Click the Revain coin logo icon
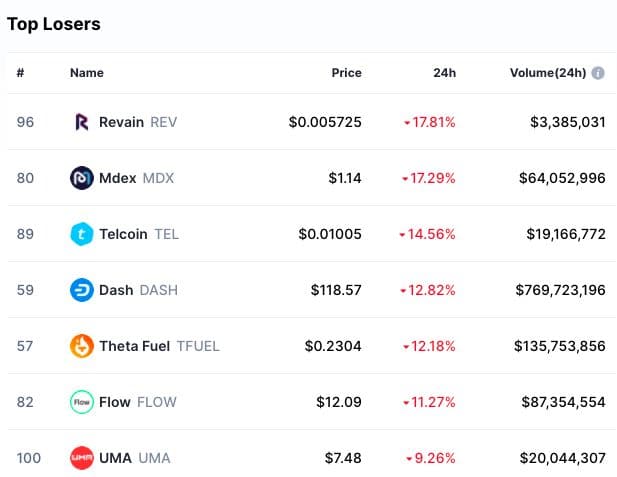The height and width of the screenshot is (477, 617). pyautogui.click(x=82, y=122)
